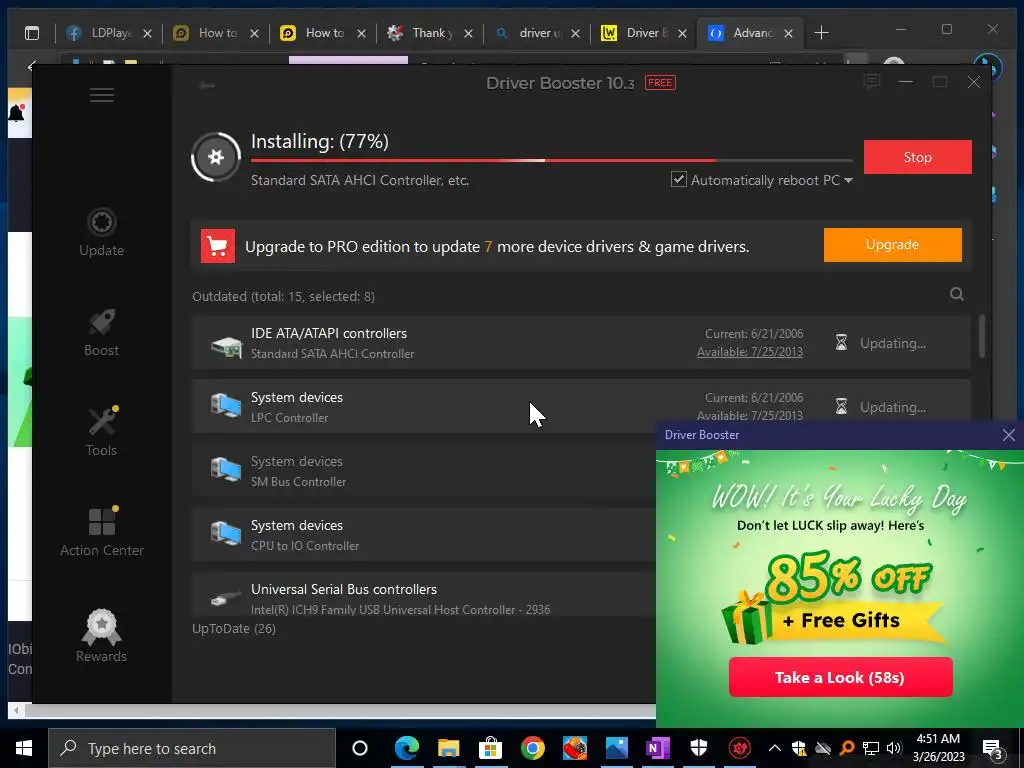
Task: Click the IDE ATA/ATAPI controllers device icon
Action: tap(226, 345)
